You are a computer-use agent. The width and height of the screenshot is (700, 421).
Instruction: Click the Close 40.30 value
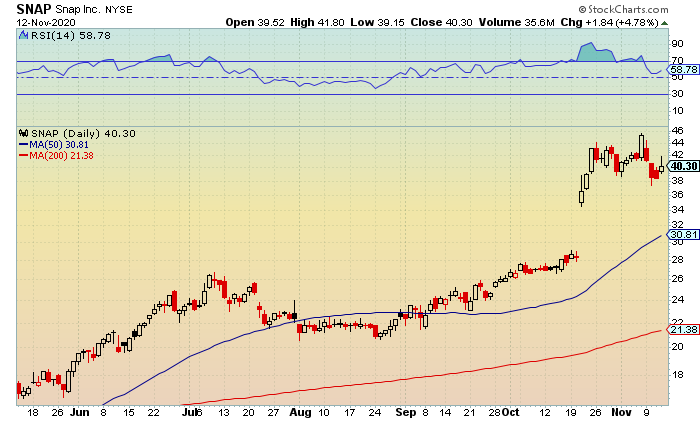click(442, 22)
